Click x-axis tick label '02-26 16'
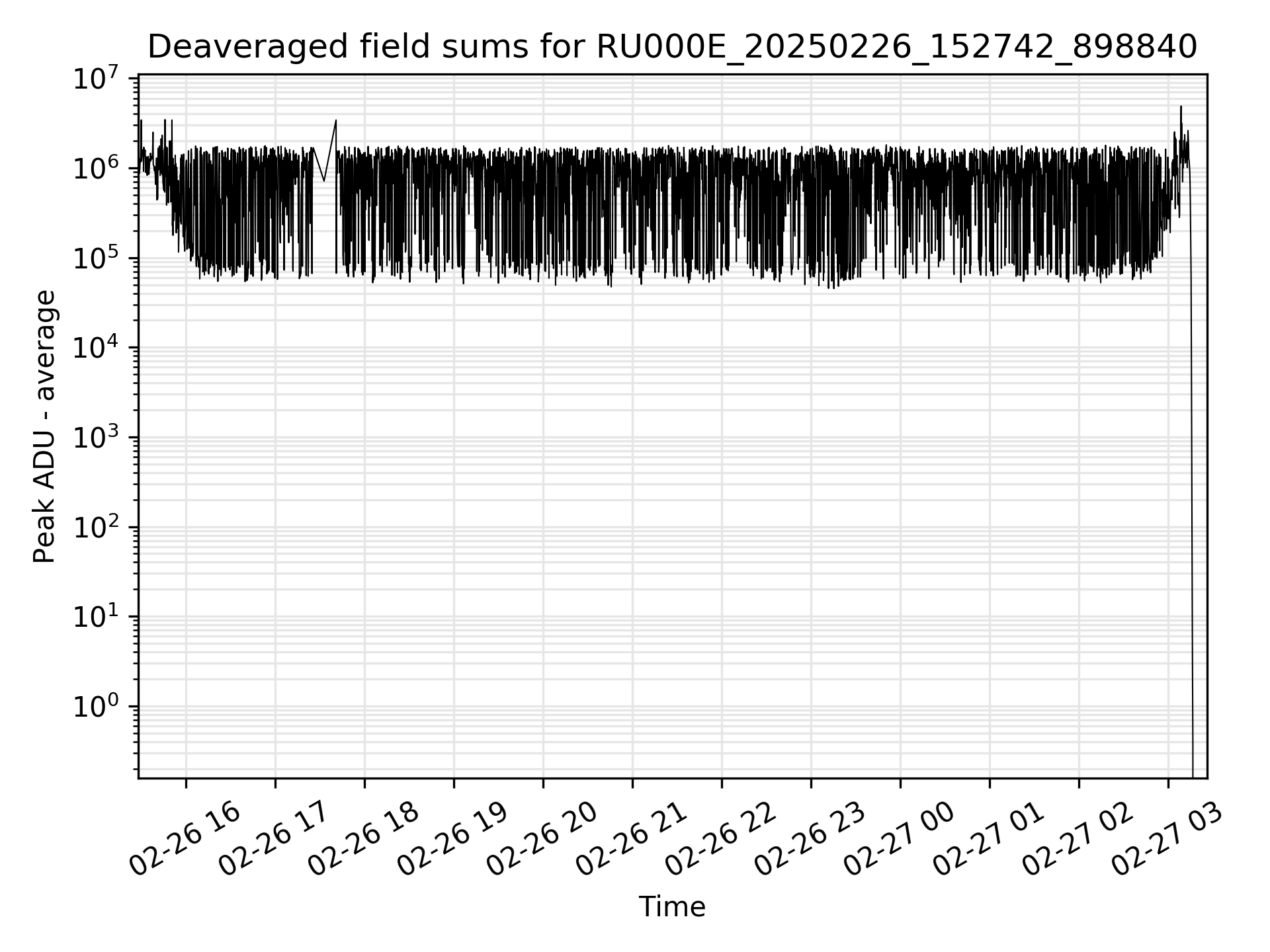1270x952 pixels. pyautogui.click(x=185, y=840)
